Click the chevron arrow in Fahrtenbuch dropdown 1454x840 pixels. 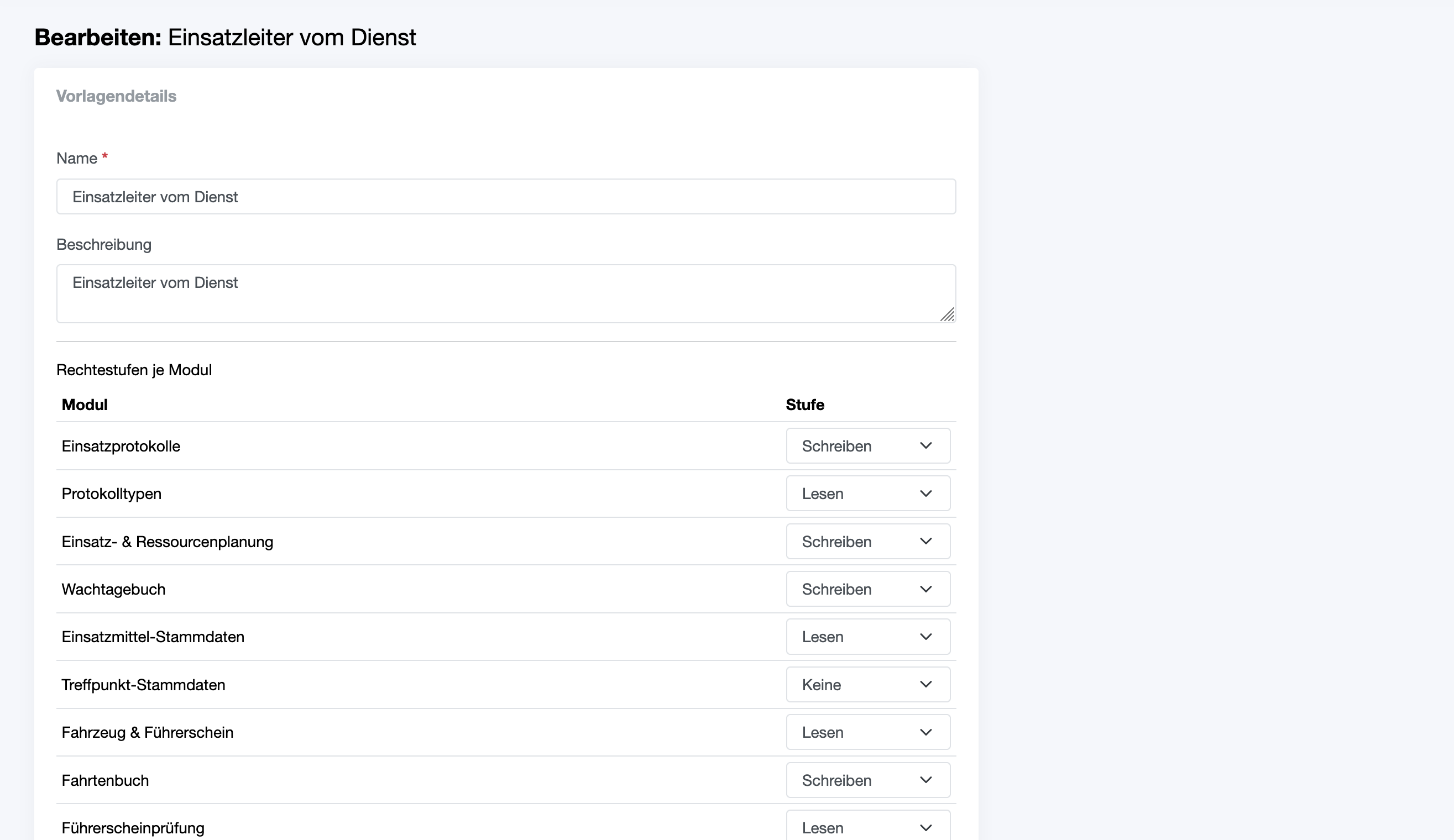click(925, 780)
